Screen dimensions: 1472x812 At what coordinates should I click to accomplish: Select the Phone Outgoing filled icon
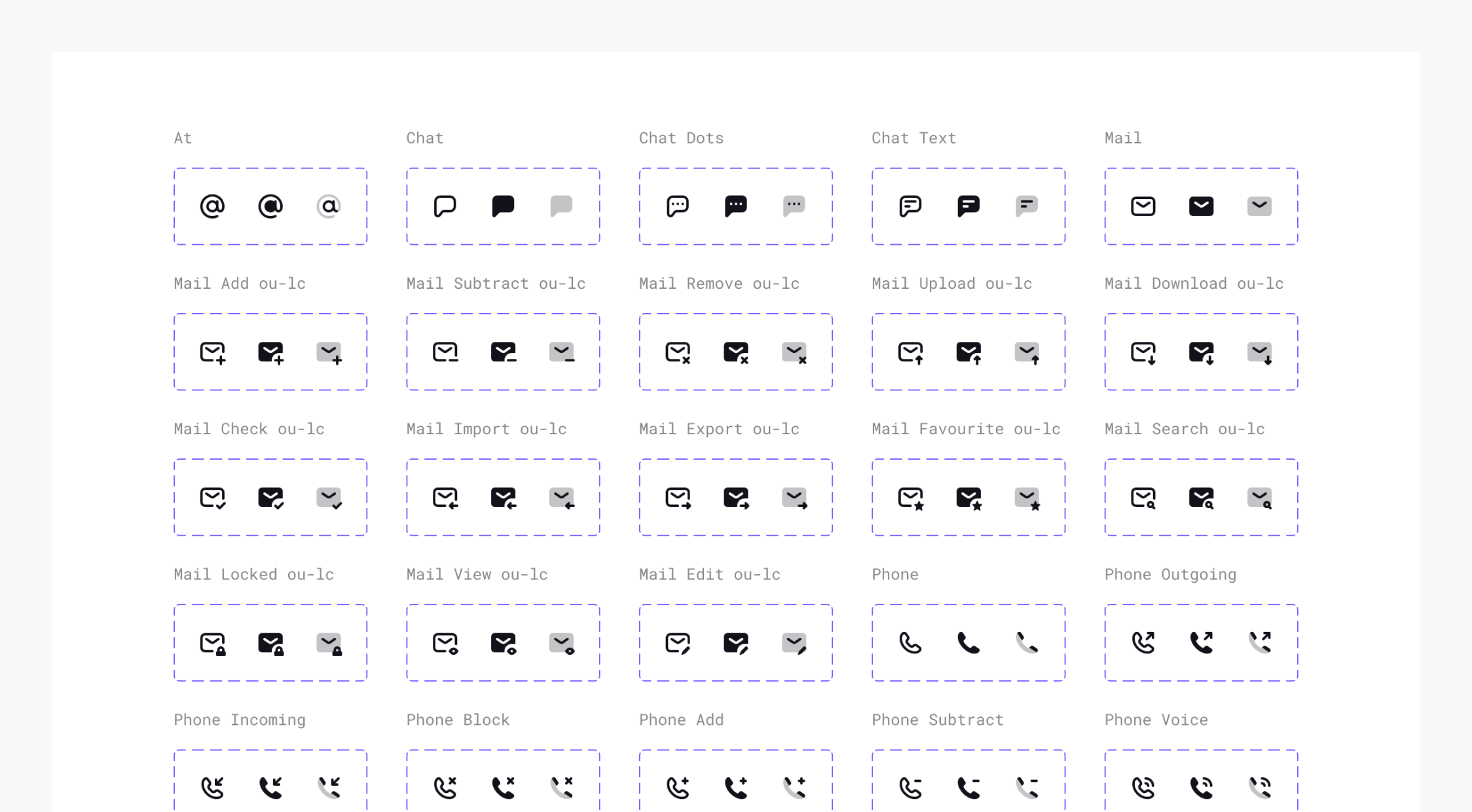coord(1200,643)
